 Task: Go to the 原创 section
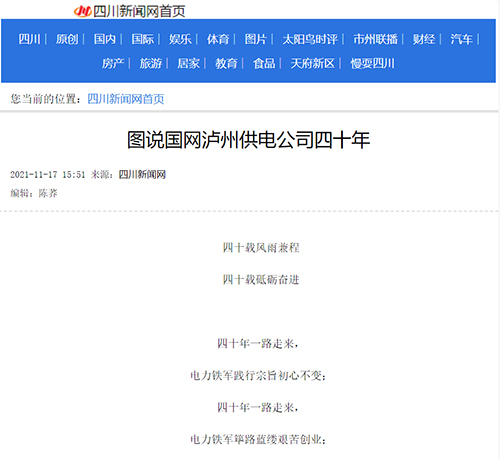(67, 39)
